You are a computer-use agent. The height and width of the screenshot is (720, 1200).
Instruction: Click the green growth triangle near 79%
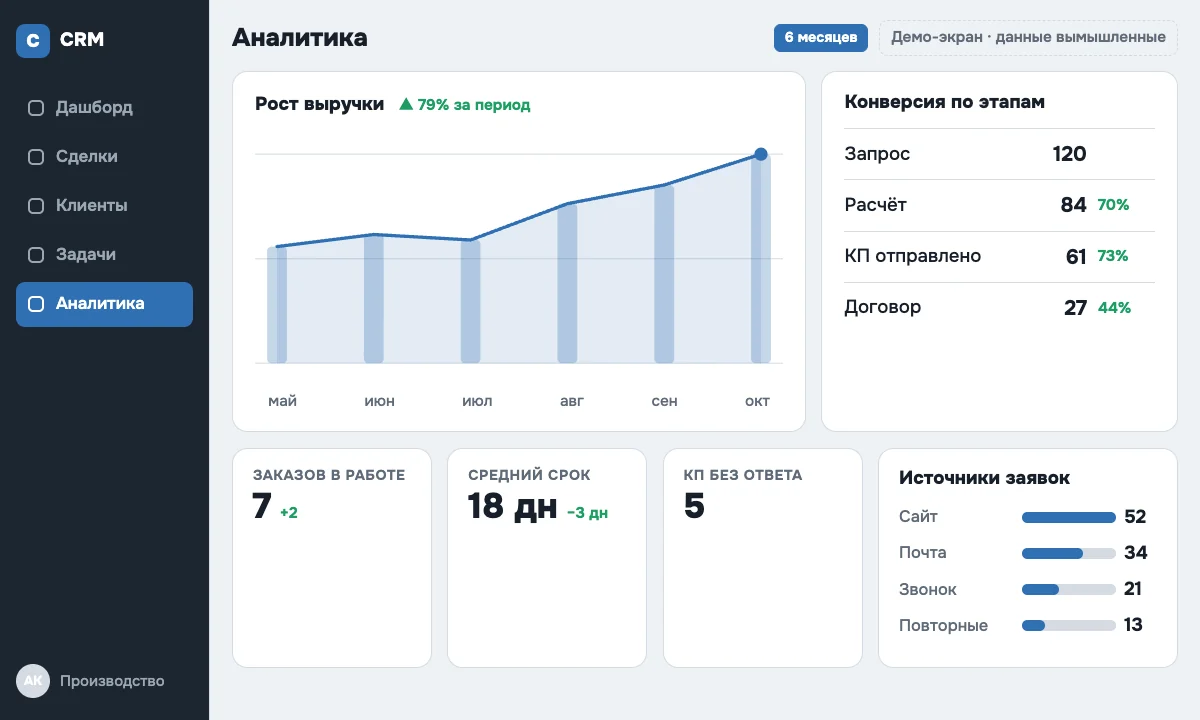406,104
